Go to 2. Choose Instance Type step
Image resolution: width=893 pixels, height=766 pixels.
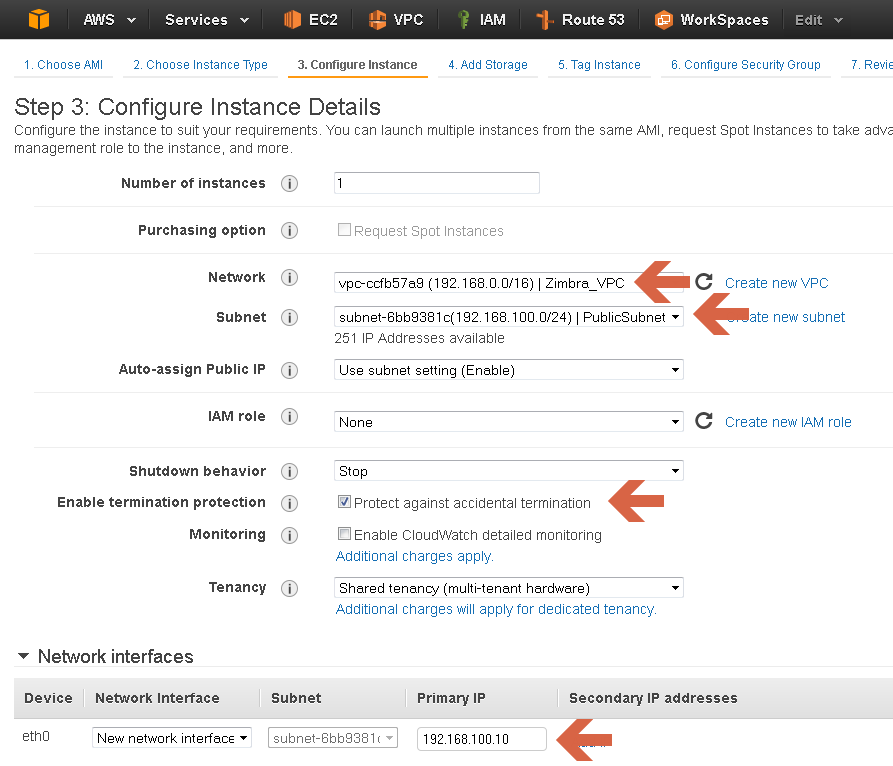200,65
